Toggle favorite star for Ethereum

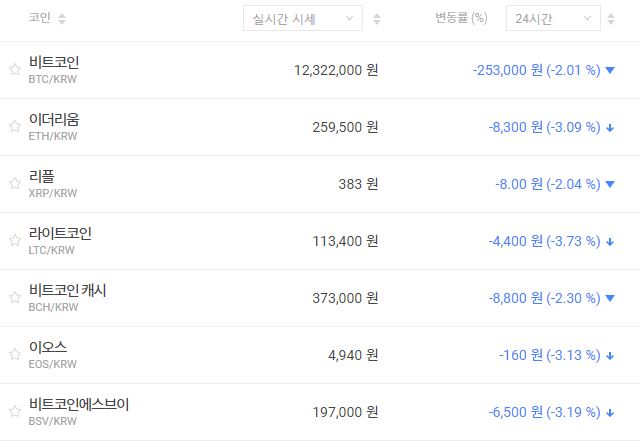coord(14,127)
